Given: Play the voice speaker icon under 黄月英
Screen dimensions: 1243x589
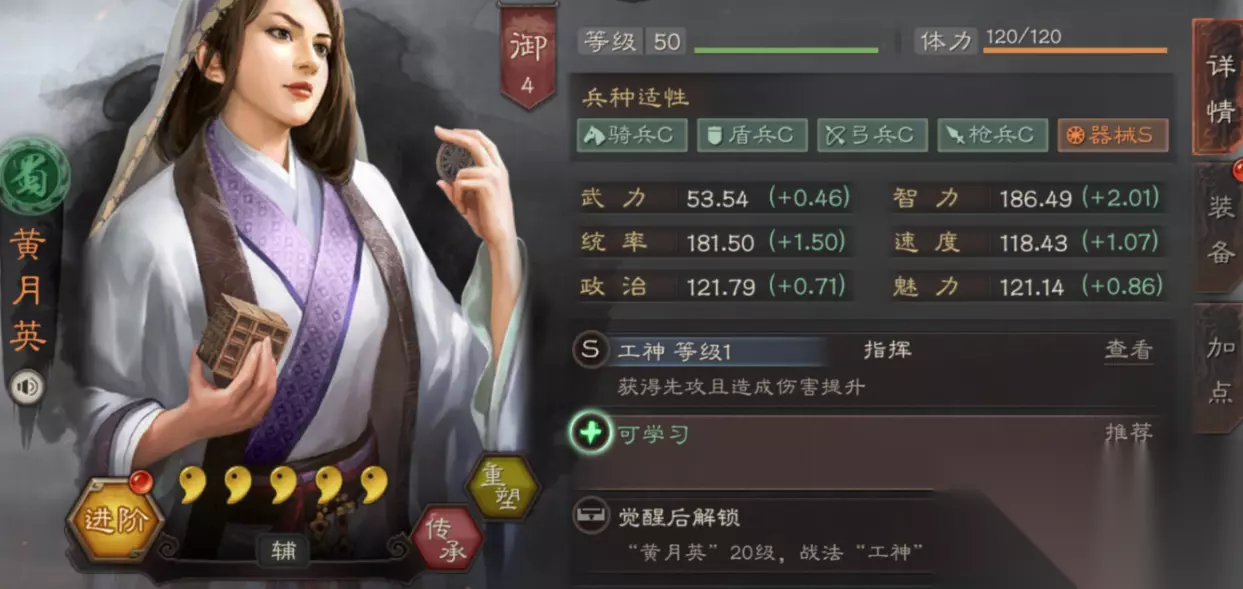Looking at the screenshot, I should (x=28, y=387).
